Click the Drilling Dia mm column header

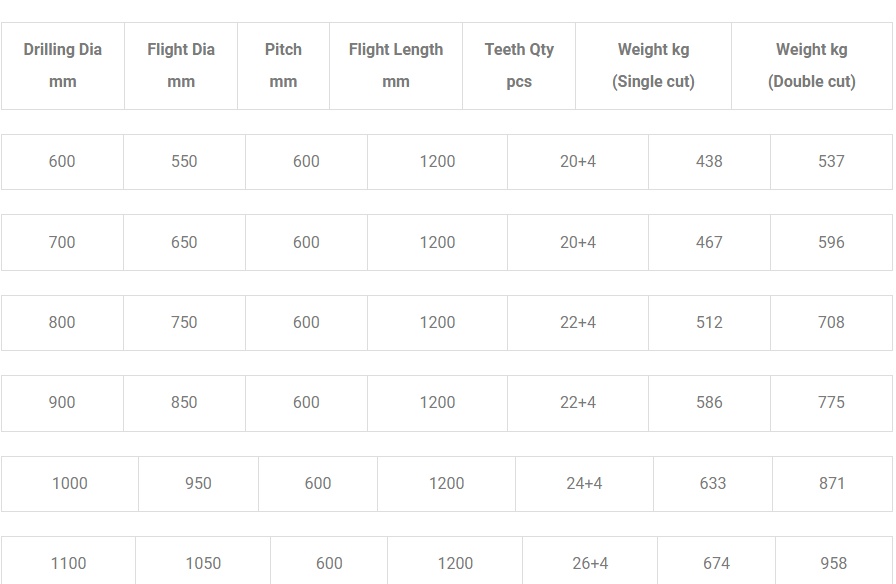click(x=63, y=65)
